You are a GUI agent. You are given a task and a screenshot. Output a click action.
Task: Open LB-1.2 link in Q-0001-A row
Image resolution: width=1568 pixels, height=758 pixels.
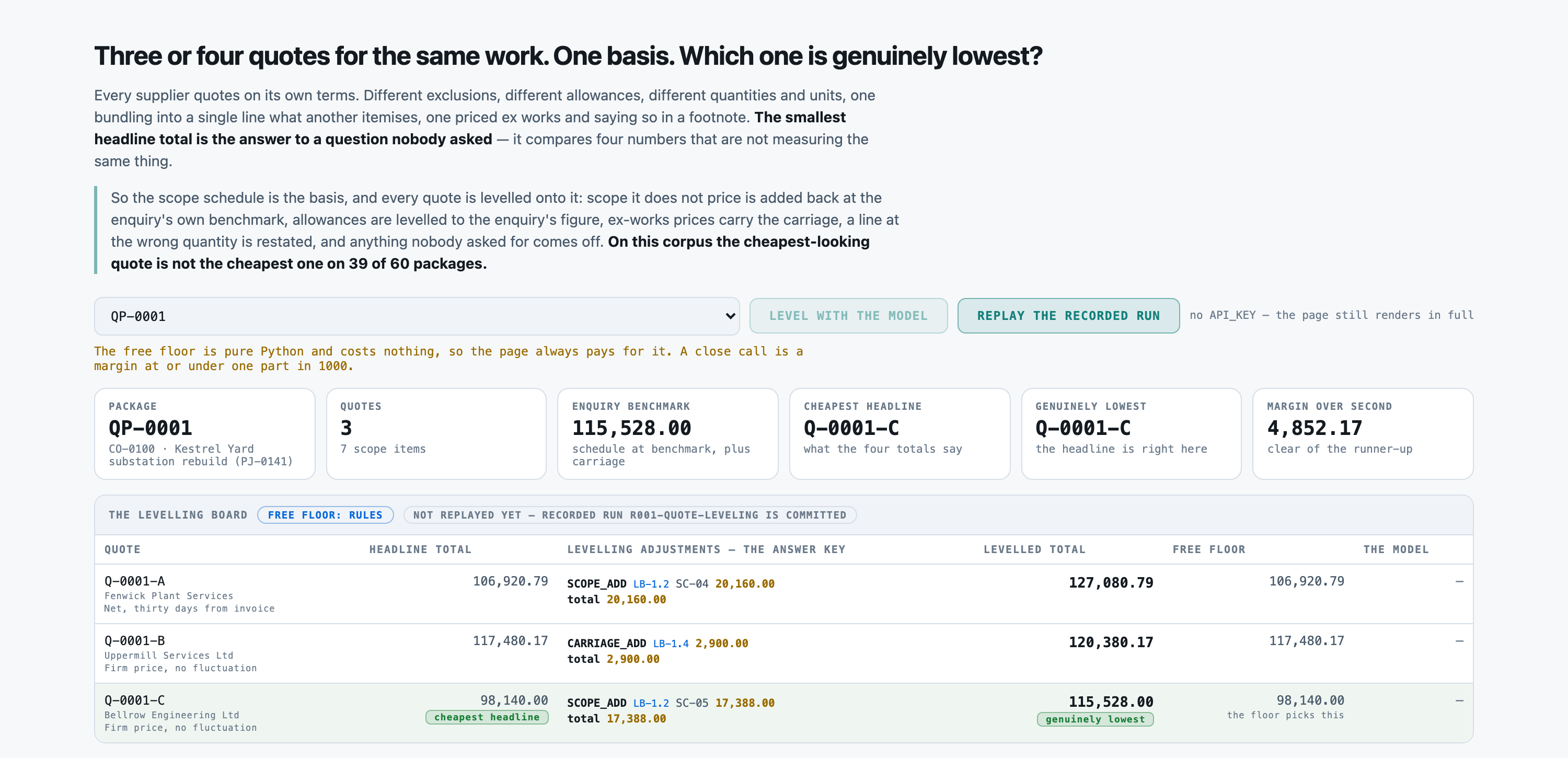tap(651, 584)
